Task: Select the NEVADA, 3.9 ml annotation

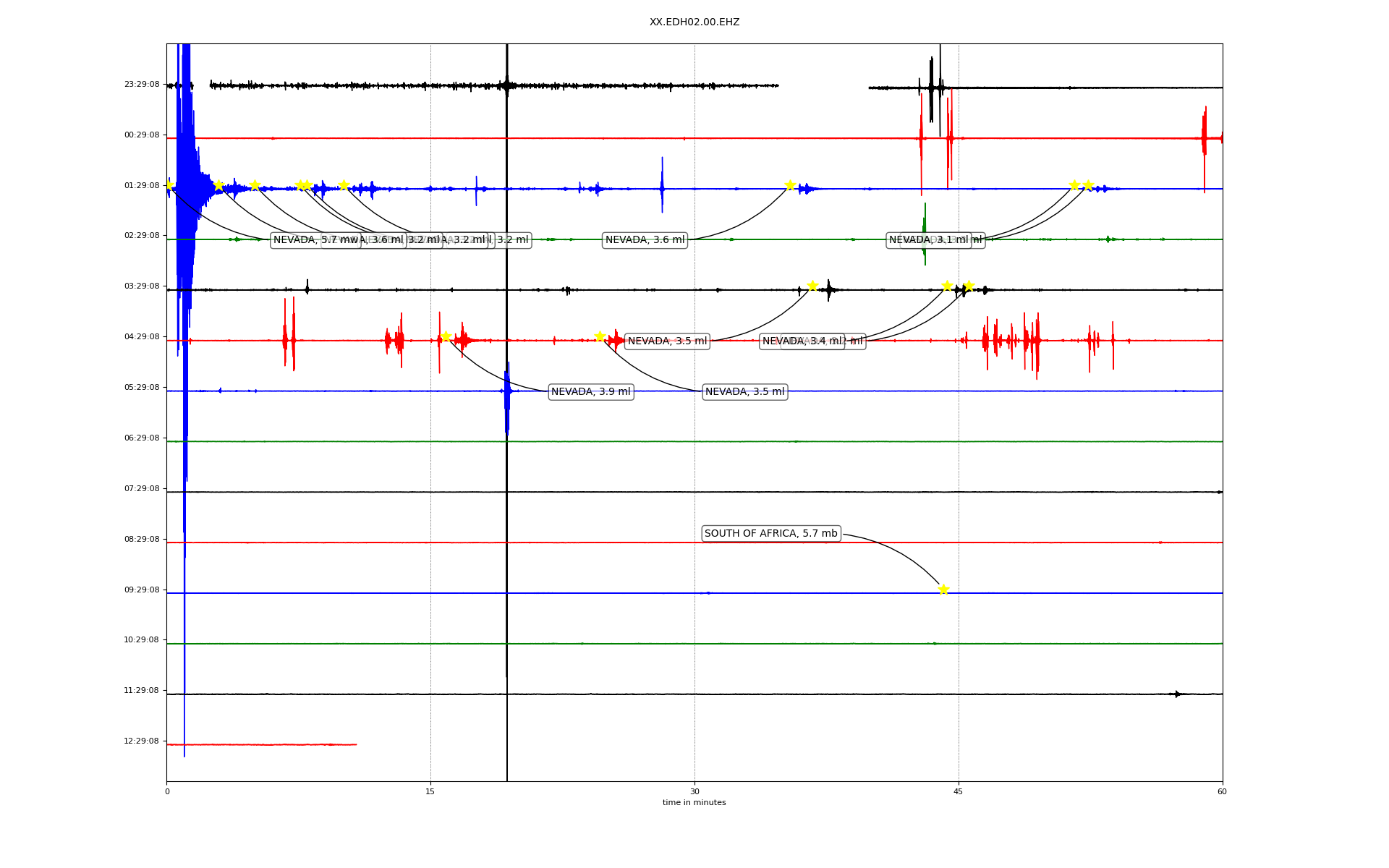Action: tap(590, 392)
